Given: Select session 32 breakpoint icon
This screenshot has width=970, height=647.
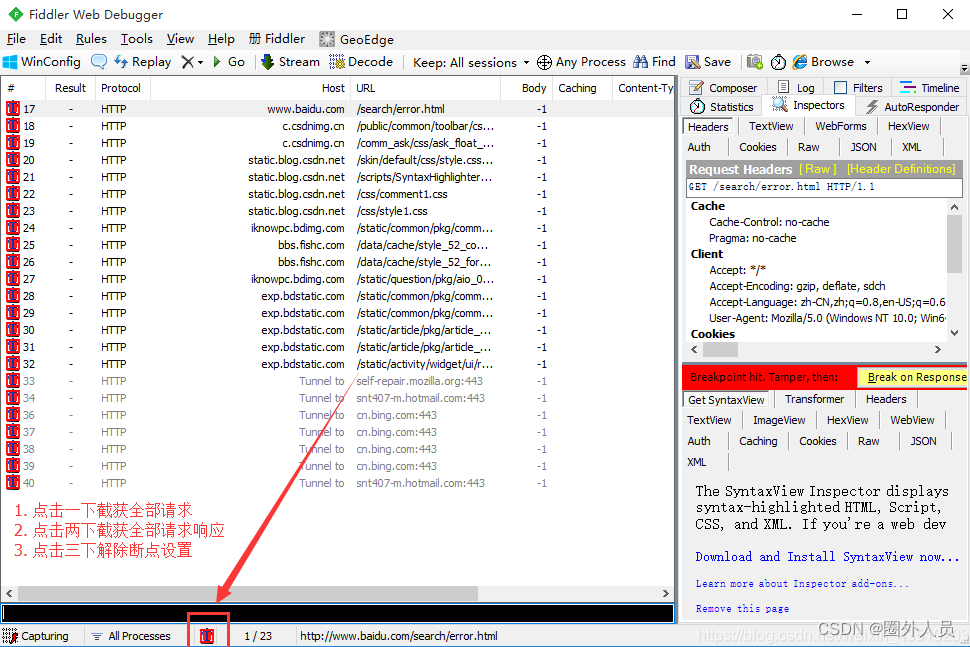Looking at the screenshot, I should pos(13,364).
